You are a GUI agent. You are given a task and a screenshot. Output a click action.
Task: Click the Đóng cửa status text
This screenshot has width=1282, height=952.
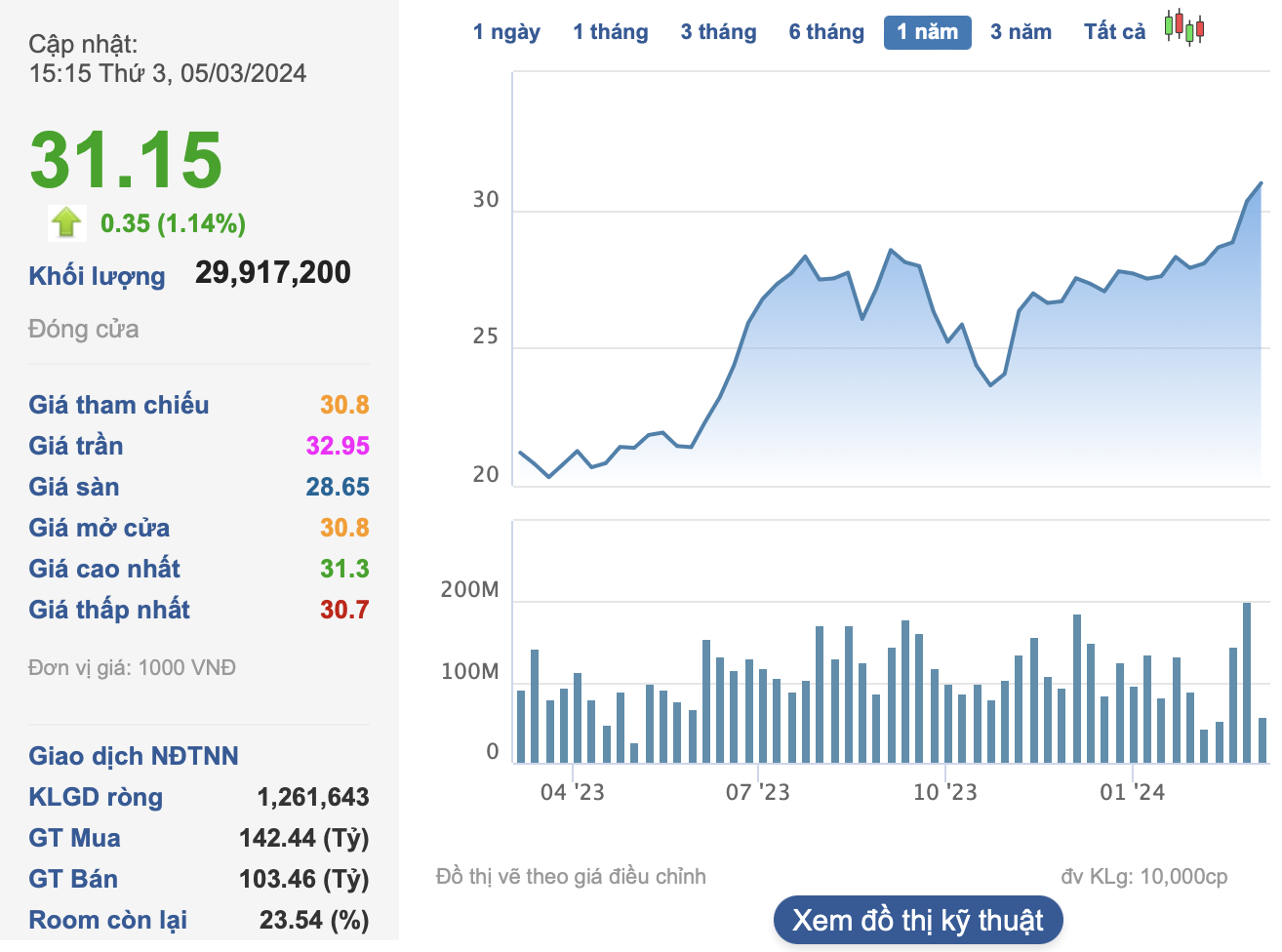click(84, 329)
